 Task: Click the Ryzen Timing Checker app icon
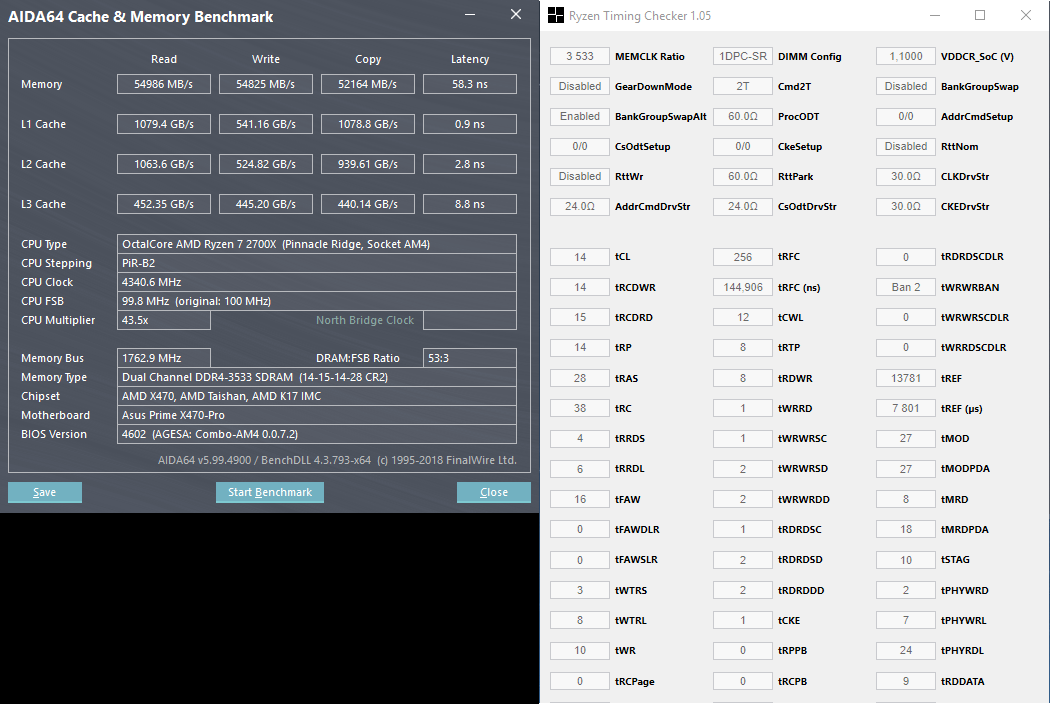point(556,15)
